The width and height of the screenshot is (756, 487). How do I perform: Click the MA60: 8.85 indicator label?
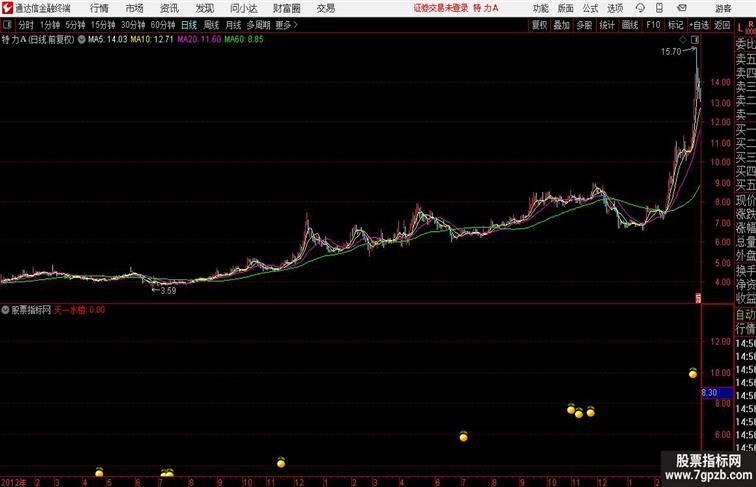pos(244,40)
